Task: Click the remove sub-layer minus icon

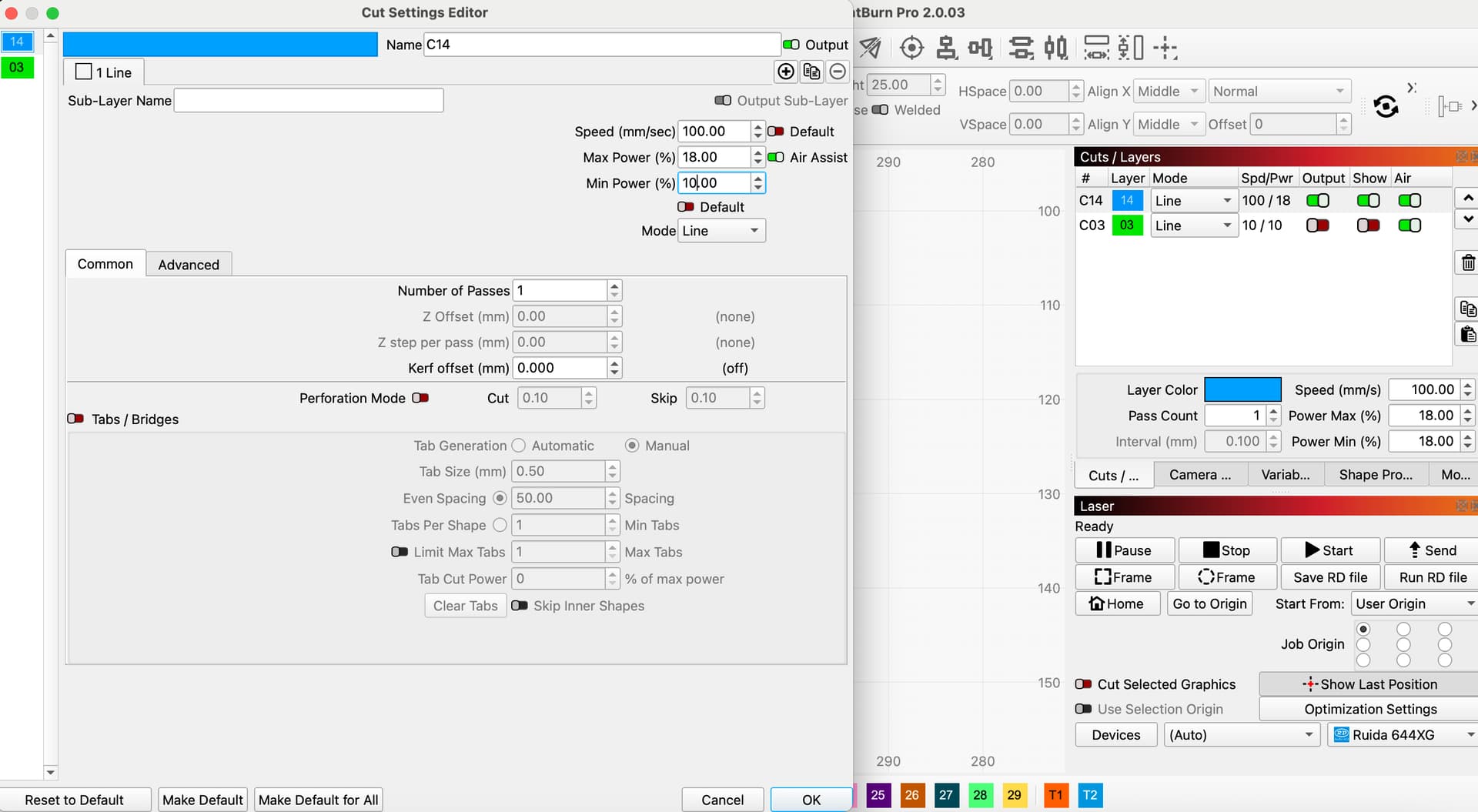Action: [x=838, y=72]
